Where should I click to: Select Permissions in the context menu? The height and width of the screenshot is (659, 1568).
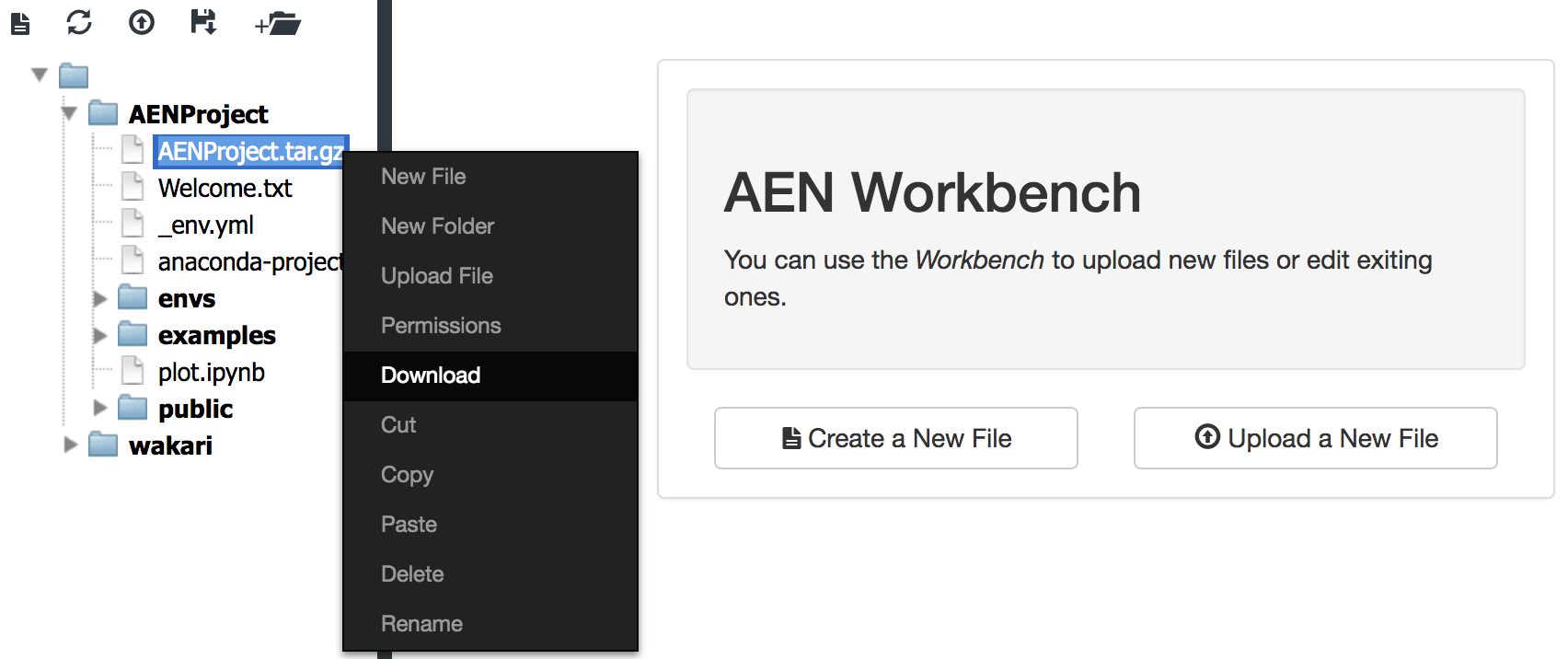click(441, 326)
